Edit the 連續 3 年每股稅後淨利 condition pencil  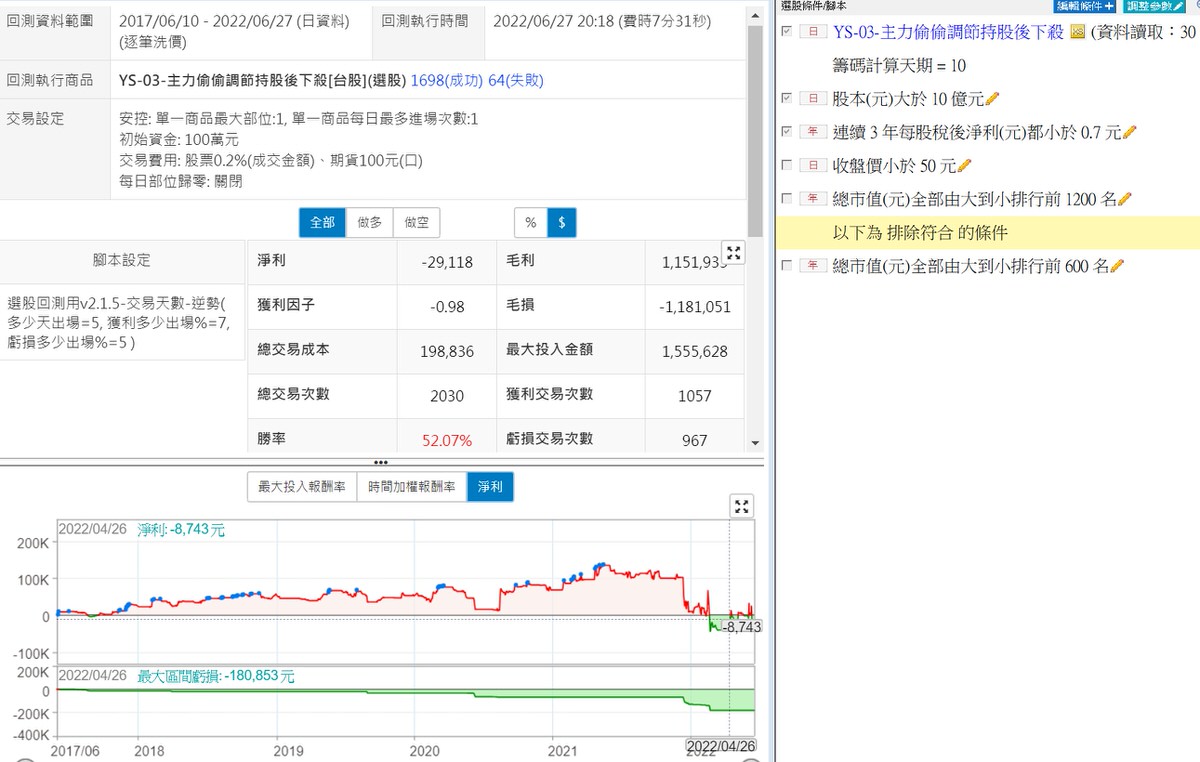[1130, 132]
